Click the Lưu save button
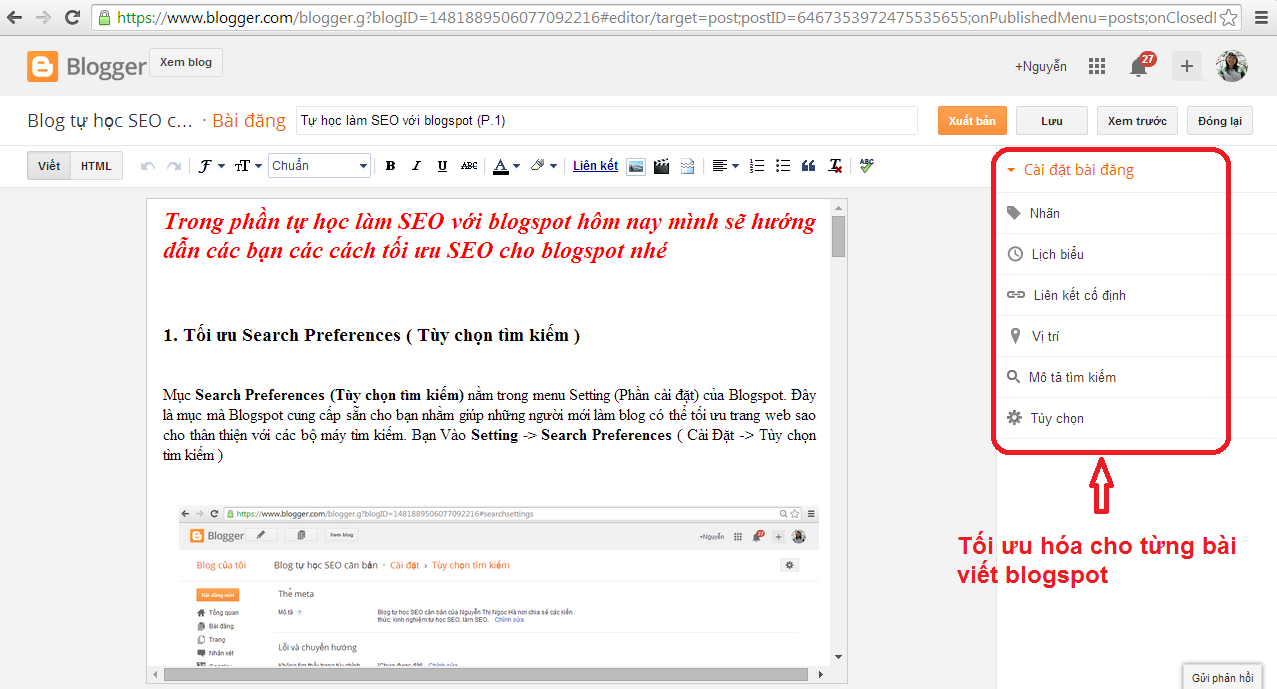The image size is (1277, 689). coord(1052,121)
